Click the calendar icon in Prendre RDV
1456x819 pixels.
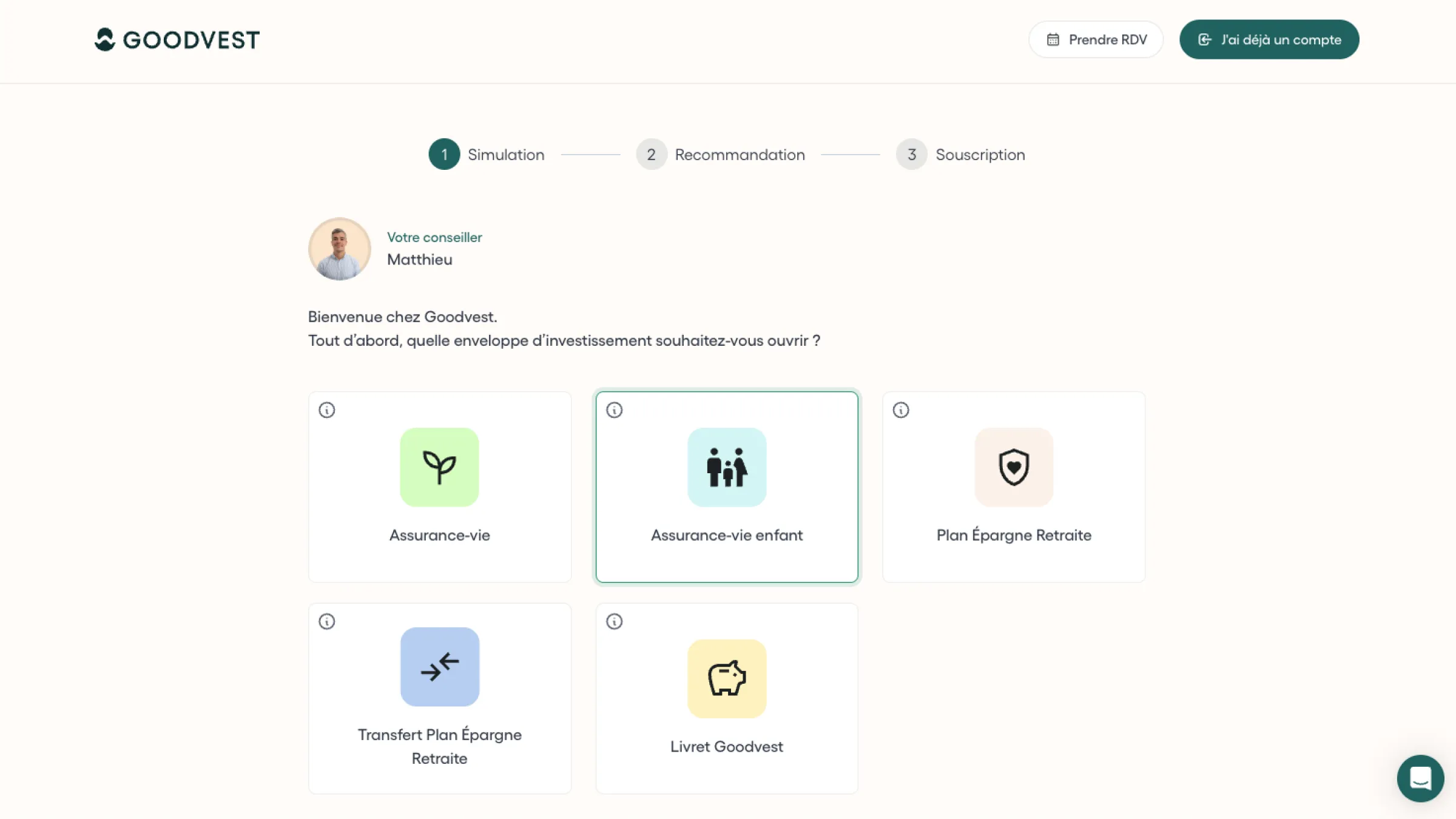click(x=1053, y=39)
